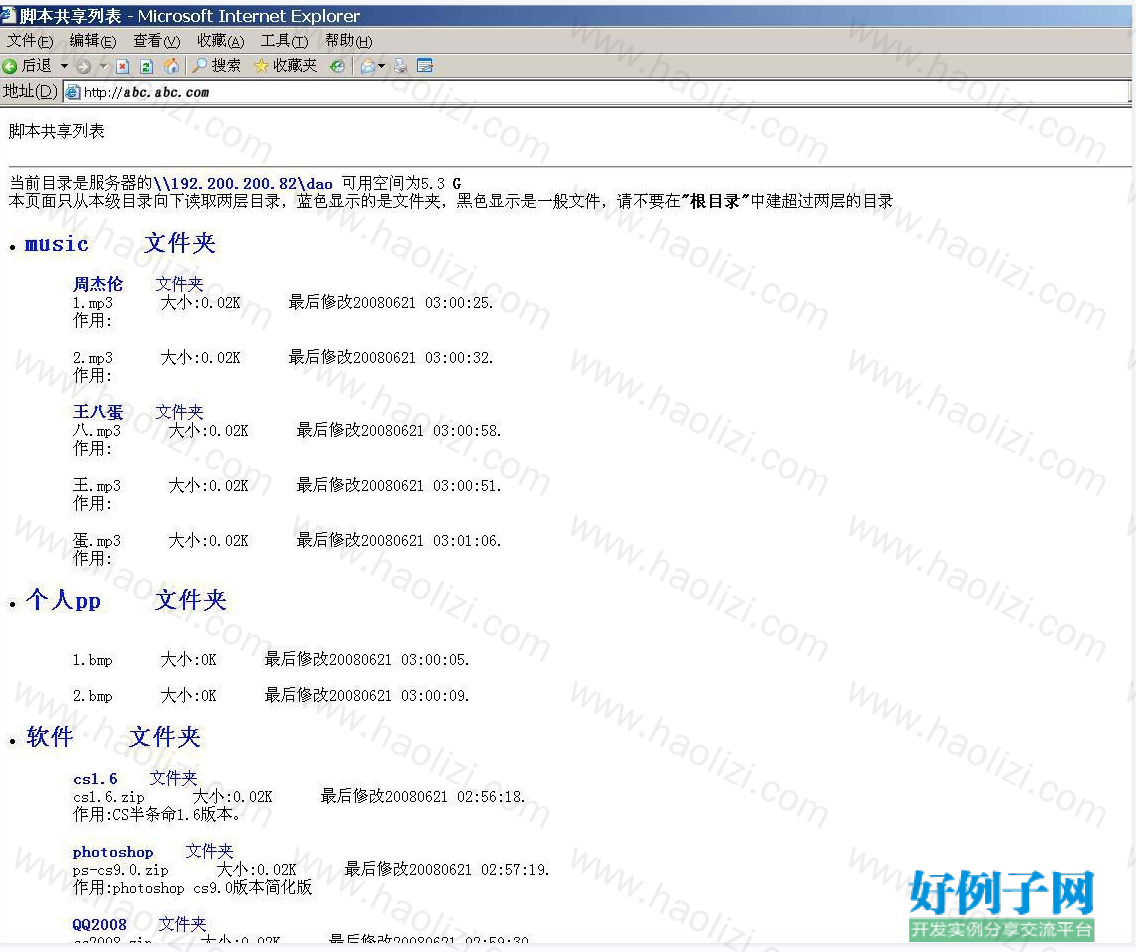Screen dimensions: 1136x952
Task: Open the 编辑(E) menu
Action: coord(93,41)
